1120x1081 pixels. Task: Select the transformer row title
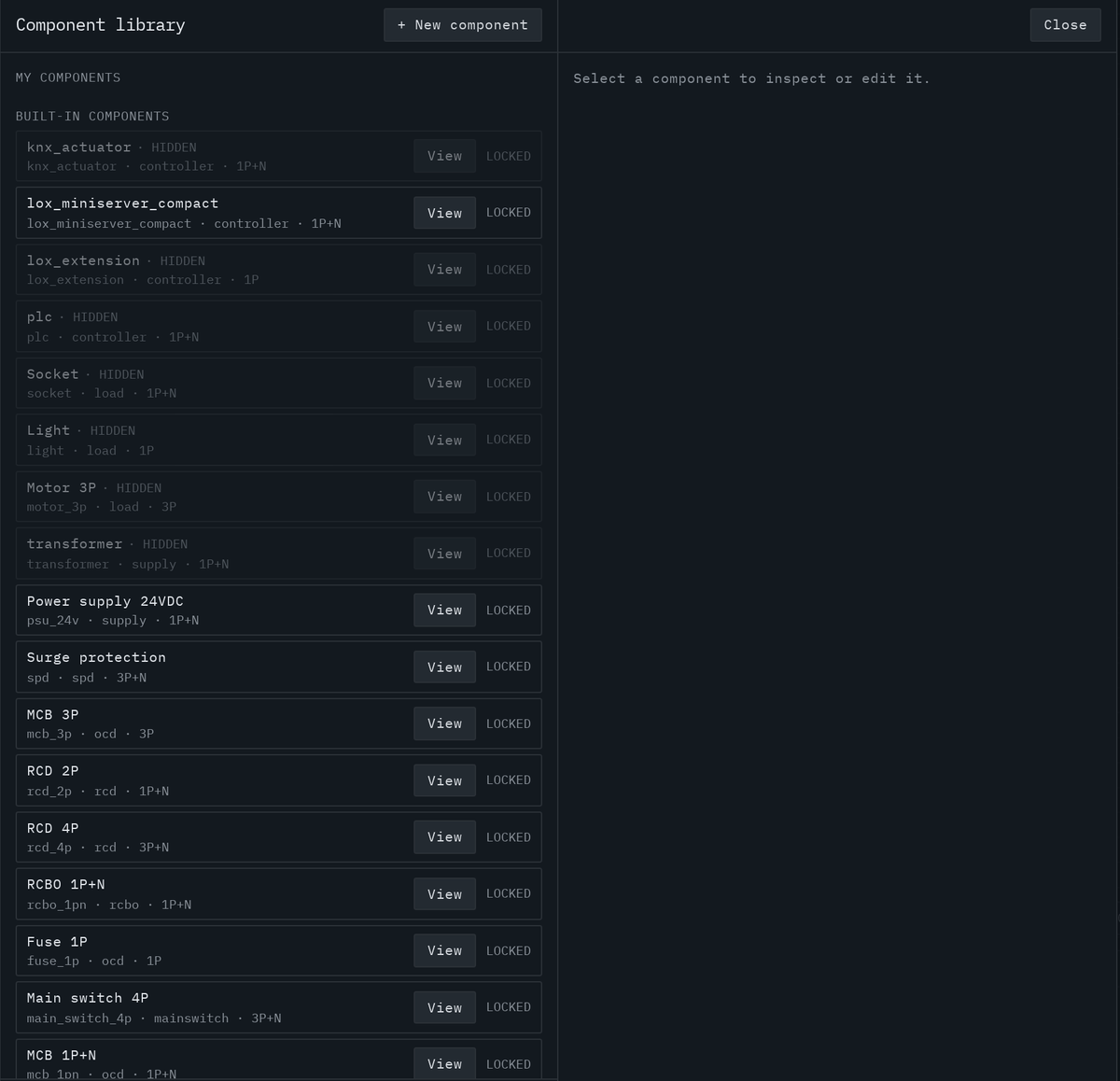75,544
